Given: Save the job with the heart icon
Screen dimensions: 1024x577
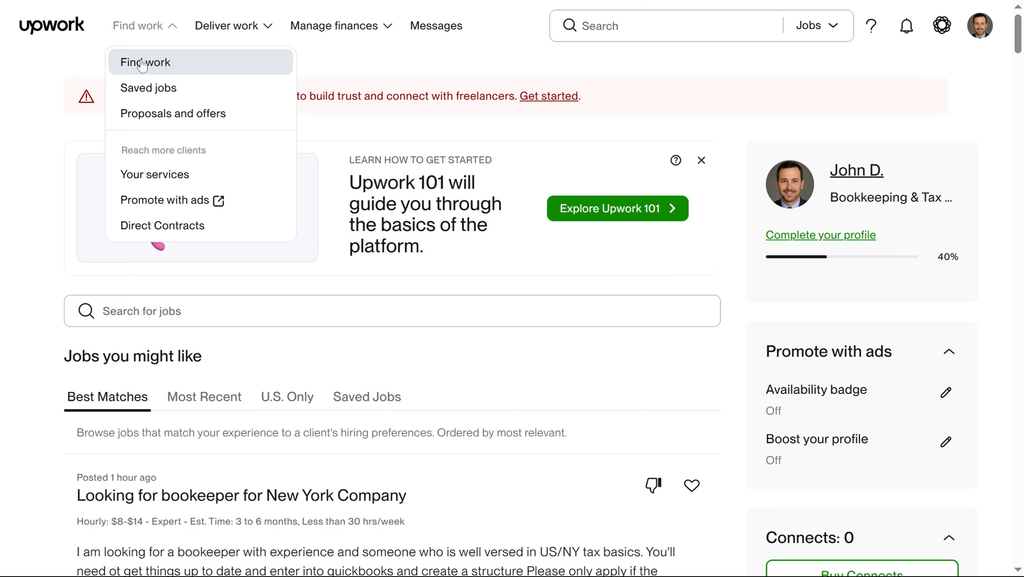Looking at the screenshot, I should [691, 485].
